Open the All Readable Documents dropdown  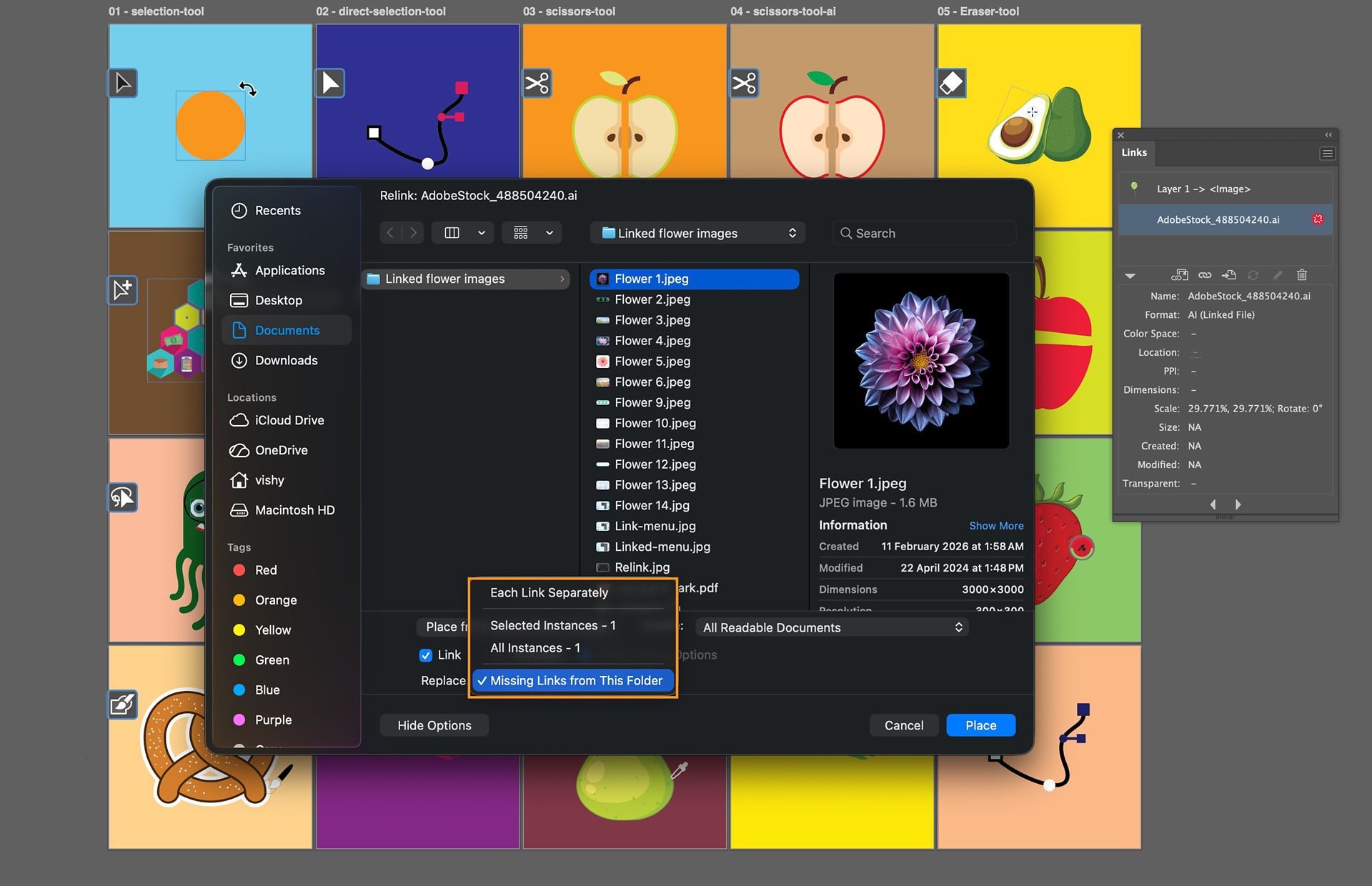(x=832, y=627)
